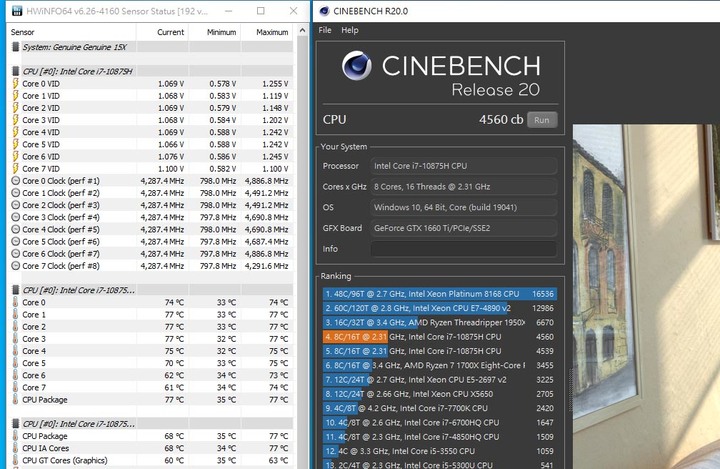Click the HWiNFO64 title bar icon
Image resolution: width=720 pixels, height=469 pixels.
pos(17,11)
